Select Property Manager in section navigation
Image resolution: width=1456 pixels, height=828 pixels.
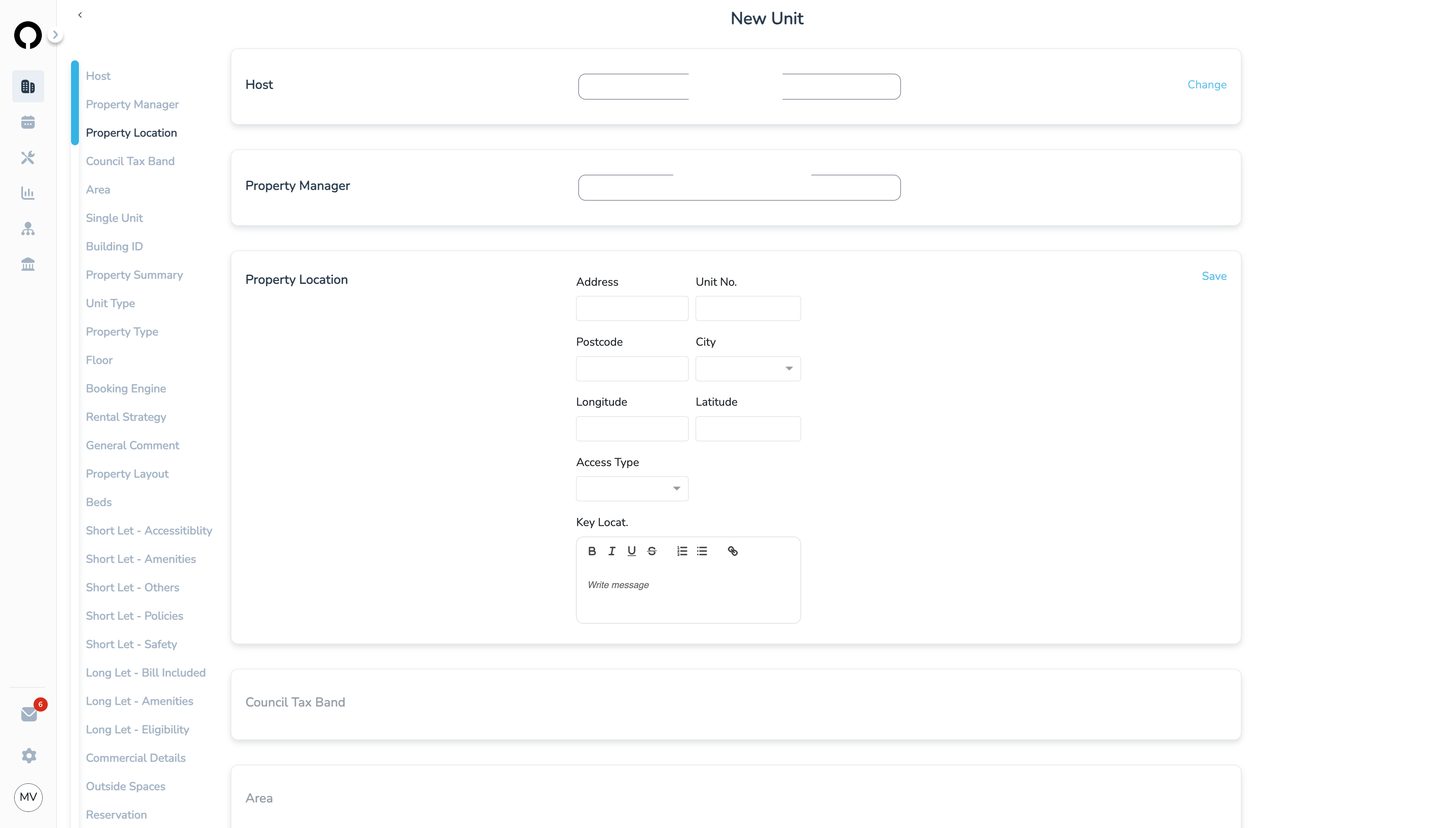pyautogui.click(x=132, y=105)
